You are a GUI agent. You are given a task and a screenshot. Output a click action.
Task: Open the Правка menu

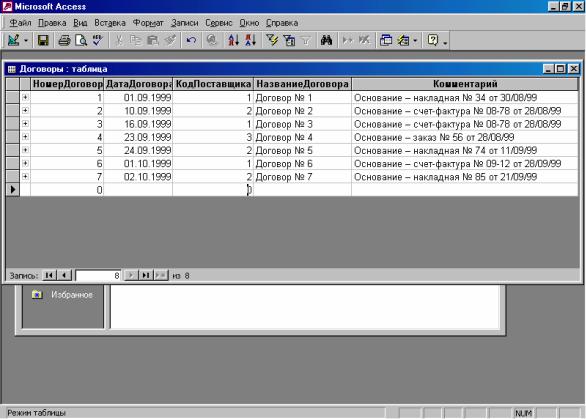coord(52,23)
